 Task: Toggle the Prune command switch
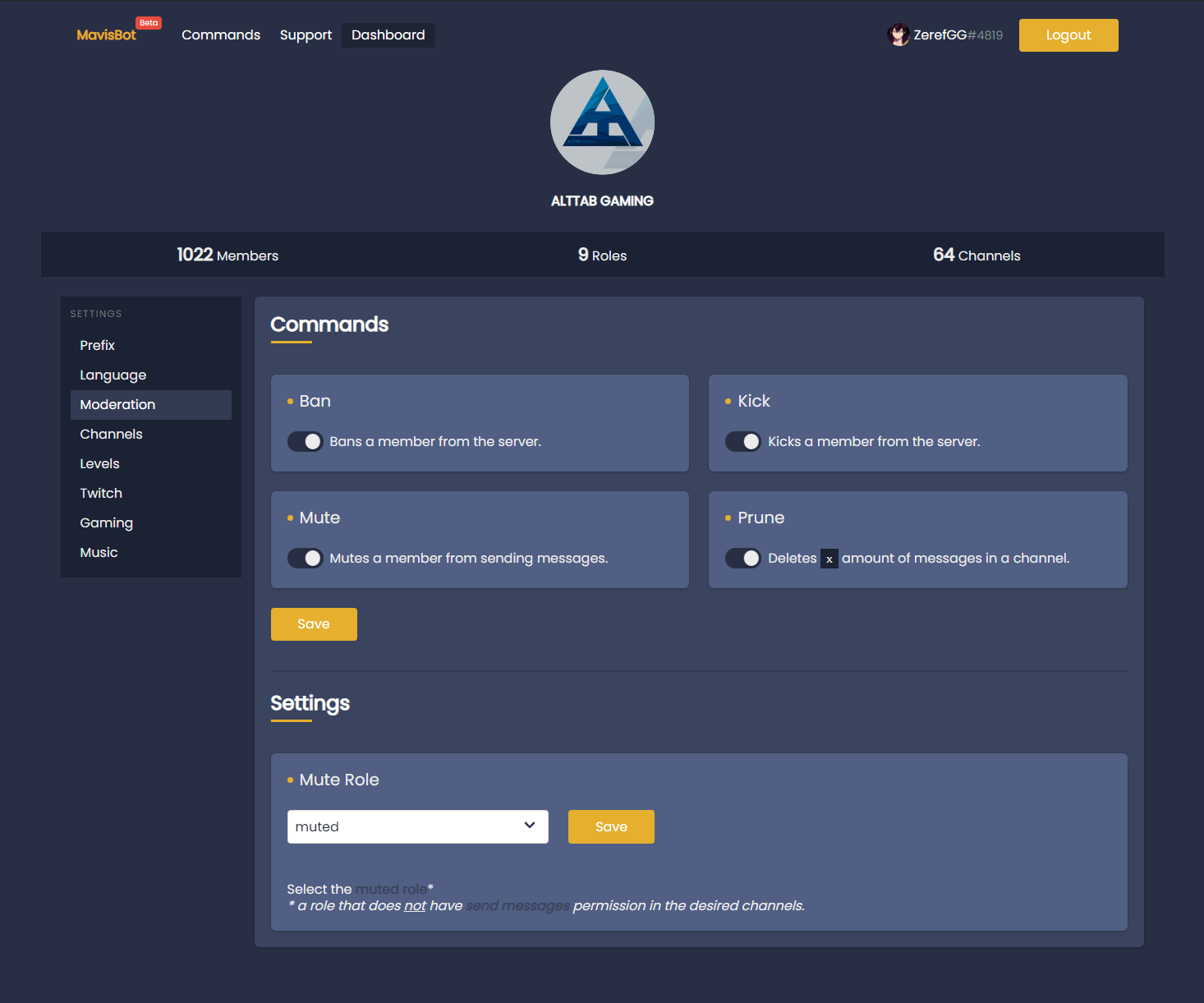coord(743,559)
